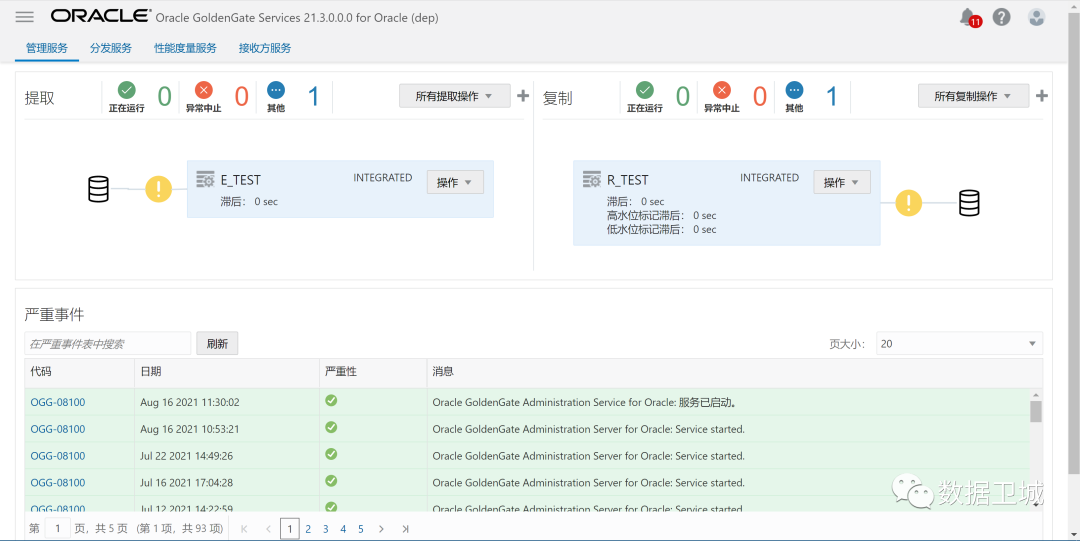Add a new extract with plus icon
This screenshot has width=1080, height=541.
(x=523, y=96)
